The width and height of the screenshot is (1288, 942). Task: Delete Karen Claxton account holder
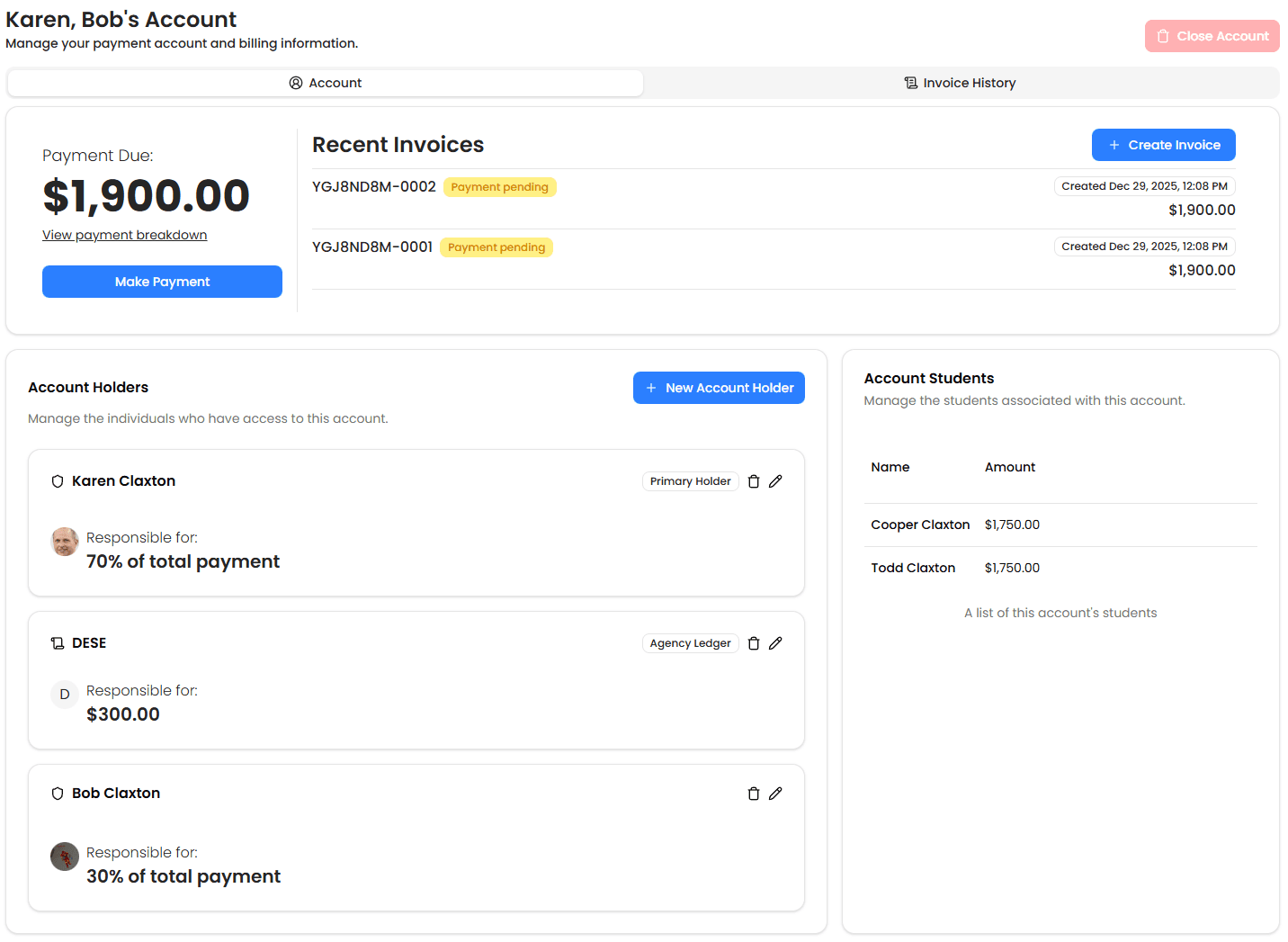pyautogui.click(x=754, y=481)
